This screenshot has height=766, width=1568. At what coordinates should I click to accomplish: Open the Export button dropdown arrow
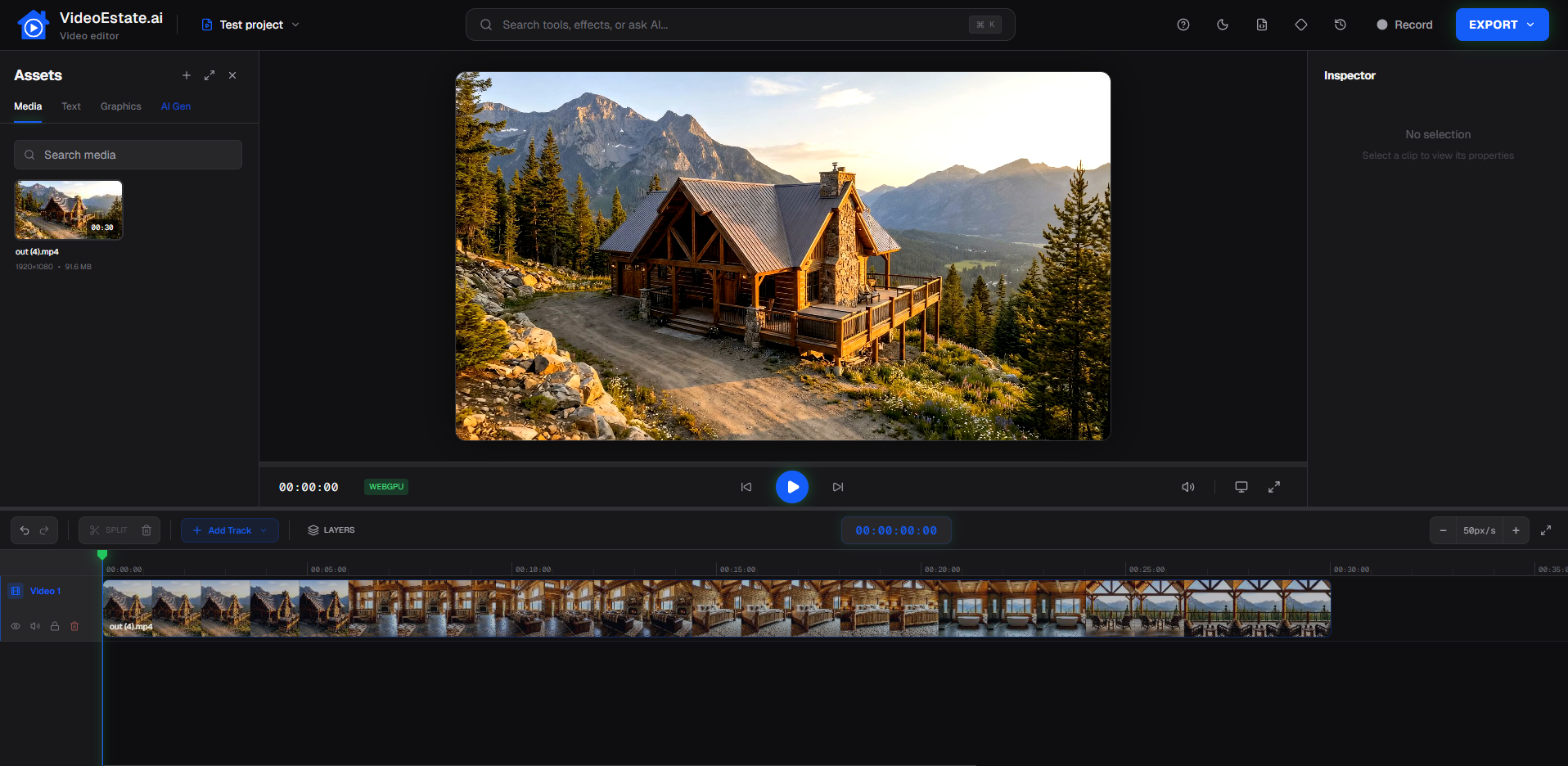[x=1529, y=25]
